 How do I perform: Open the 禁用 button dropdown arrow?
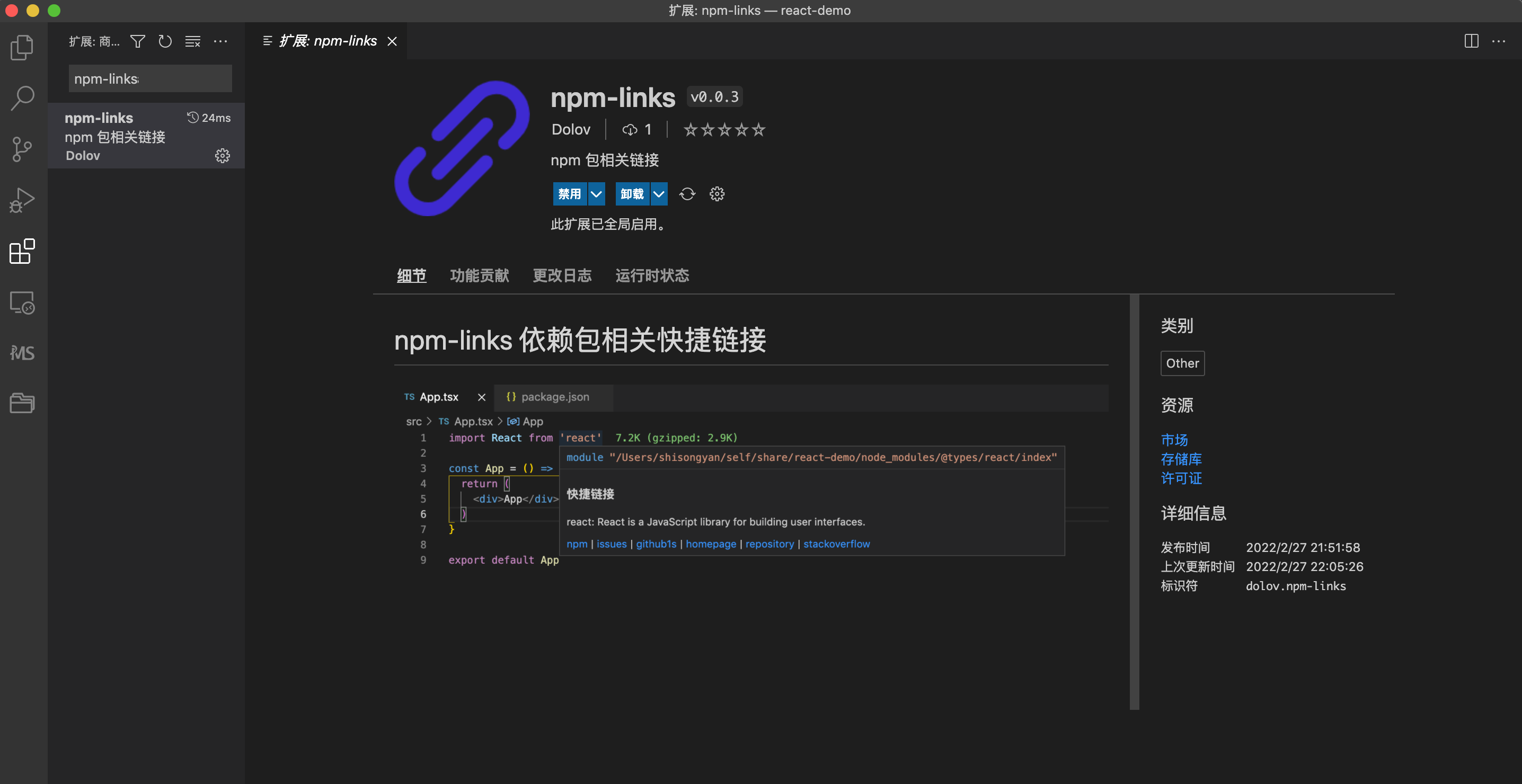(x=597, y=194)
